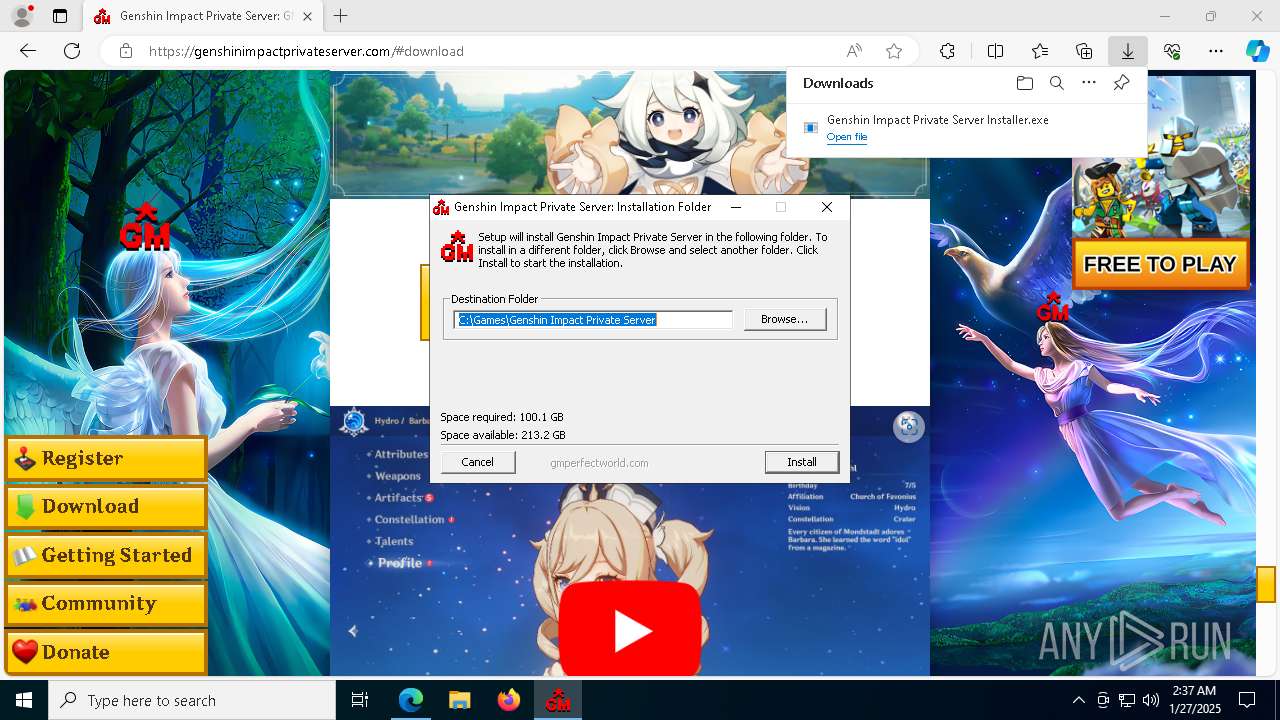
Task: Click the Genshin file name in Downloads
Action: 938,120
